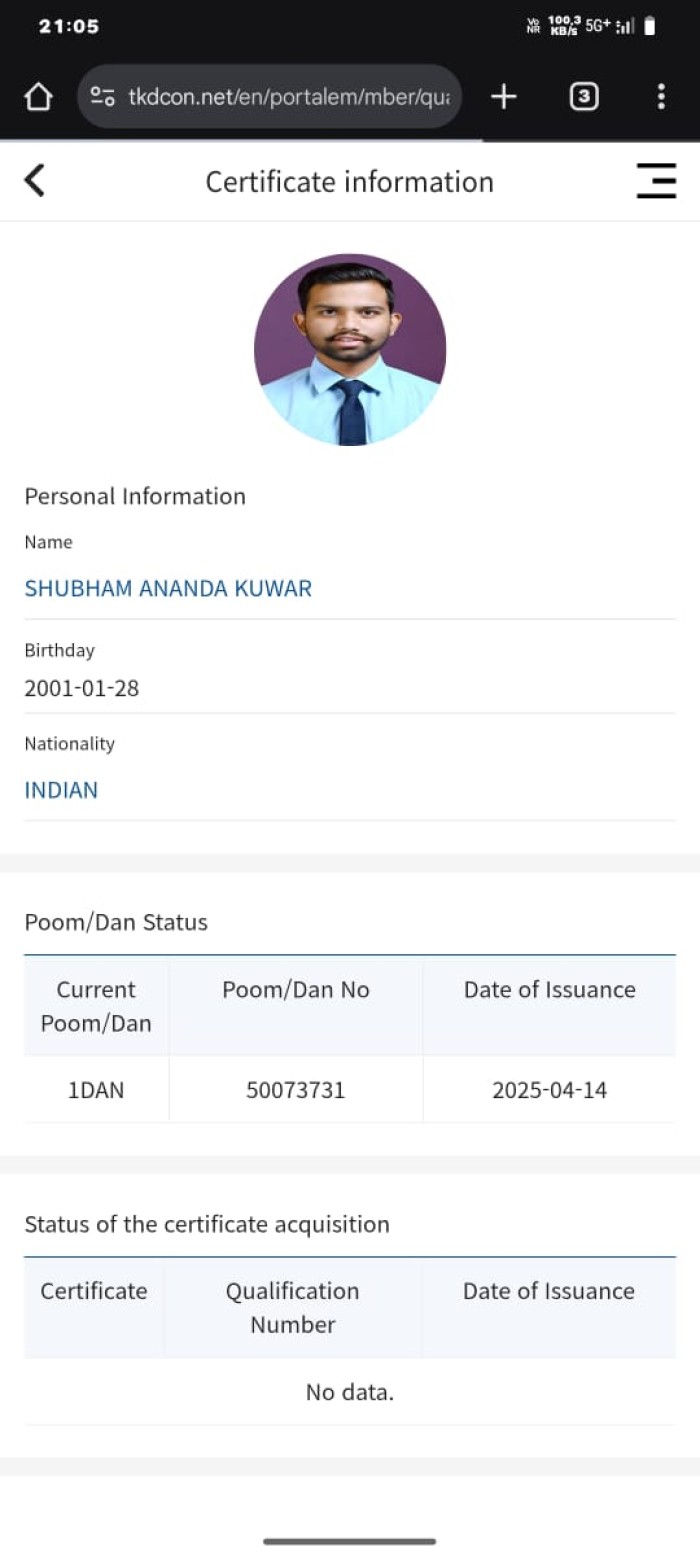Tap the Current Poom/Dan column header

[96, 1006]
